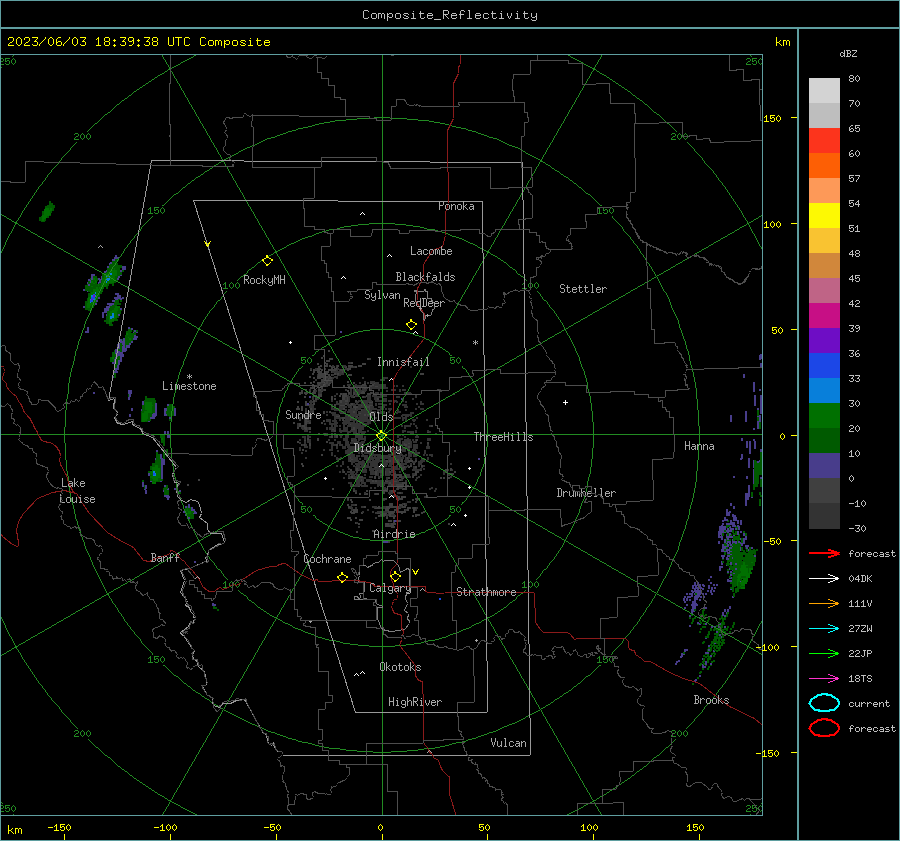Click the Hanna label
Image resolution: width=900 pixels, height=841 pixels.
(699, 446)
